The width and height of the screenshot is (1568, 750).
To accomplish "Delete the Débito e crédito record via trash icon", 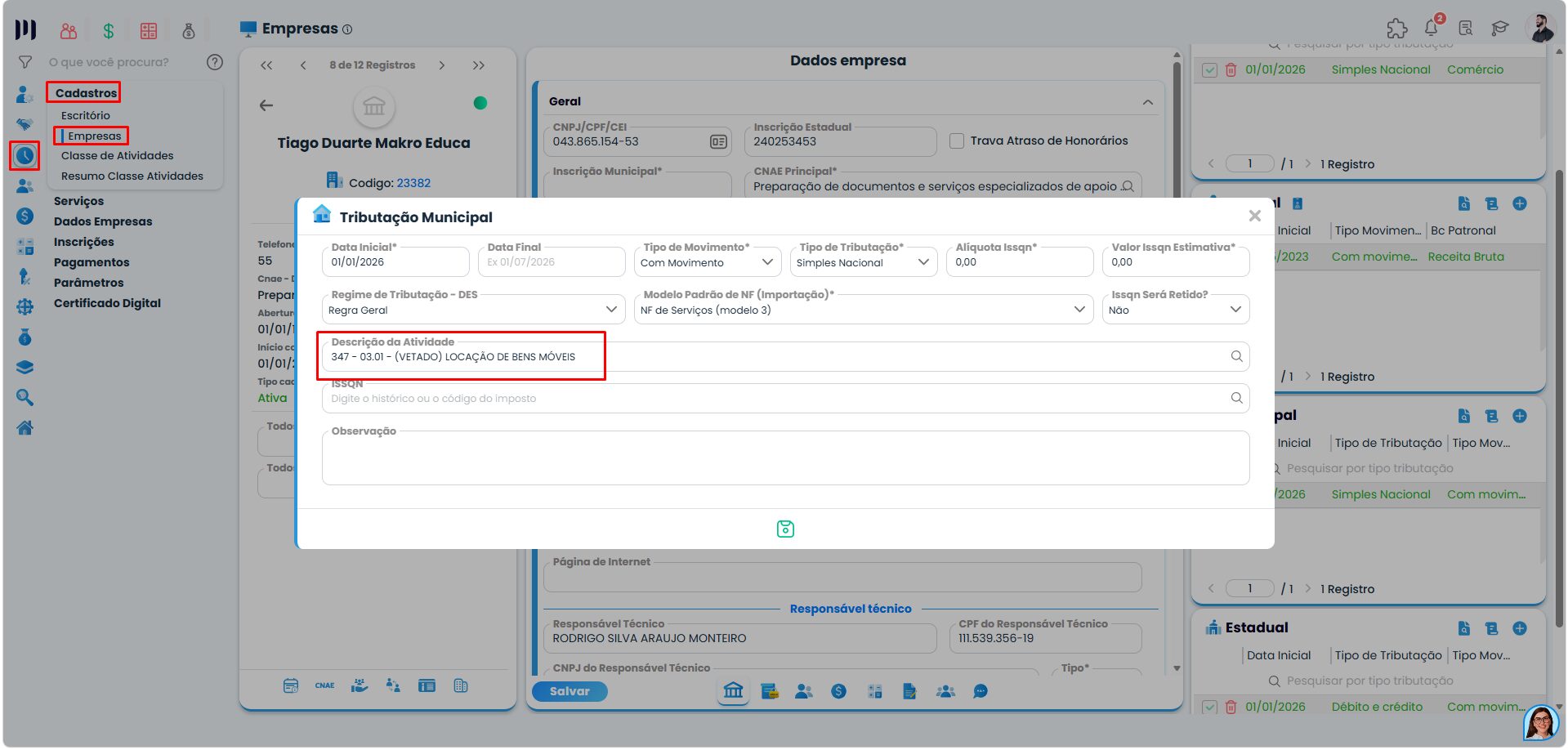I will [x=1231, y=708].
